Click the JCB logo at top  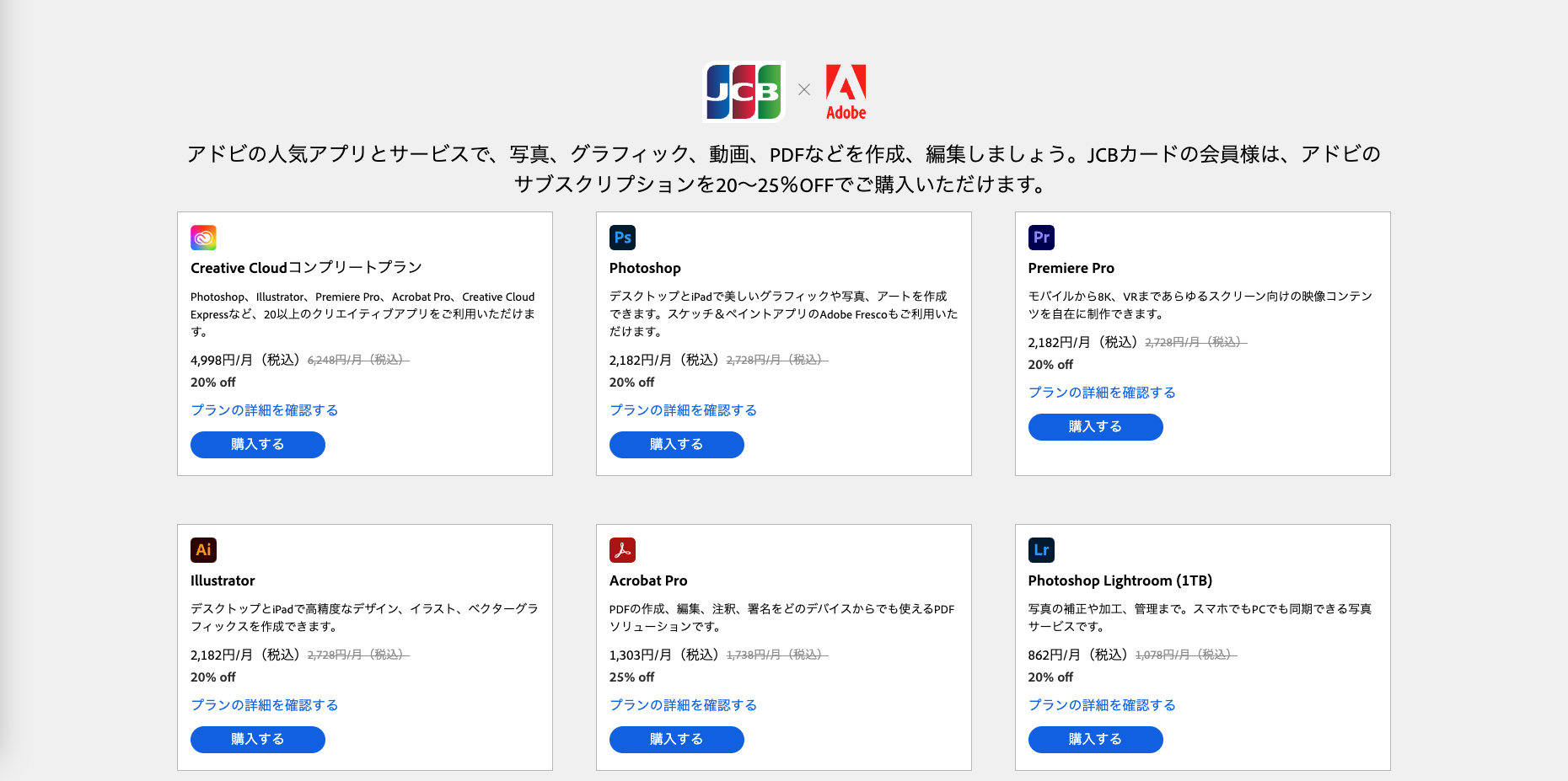744,92
